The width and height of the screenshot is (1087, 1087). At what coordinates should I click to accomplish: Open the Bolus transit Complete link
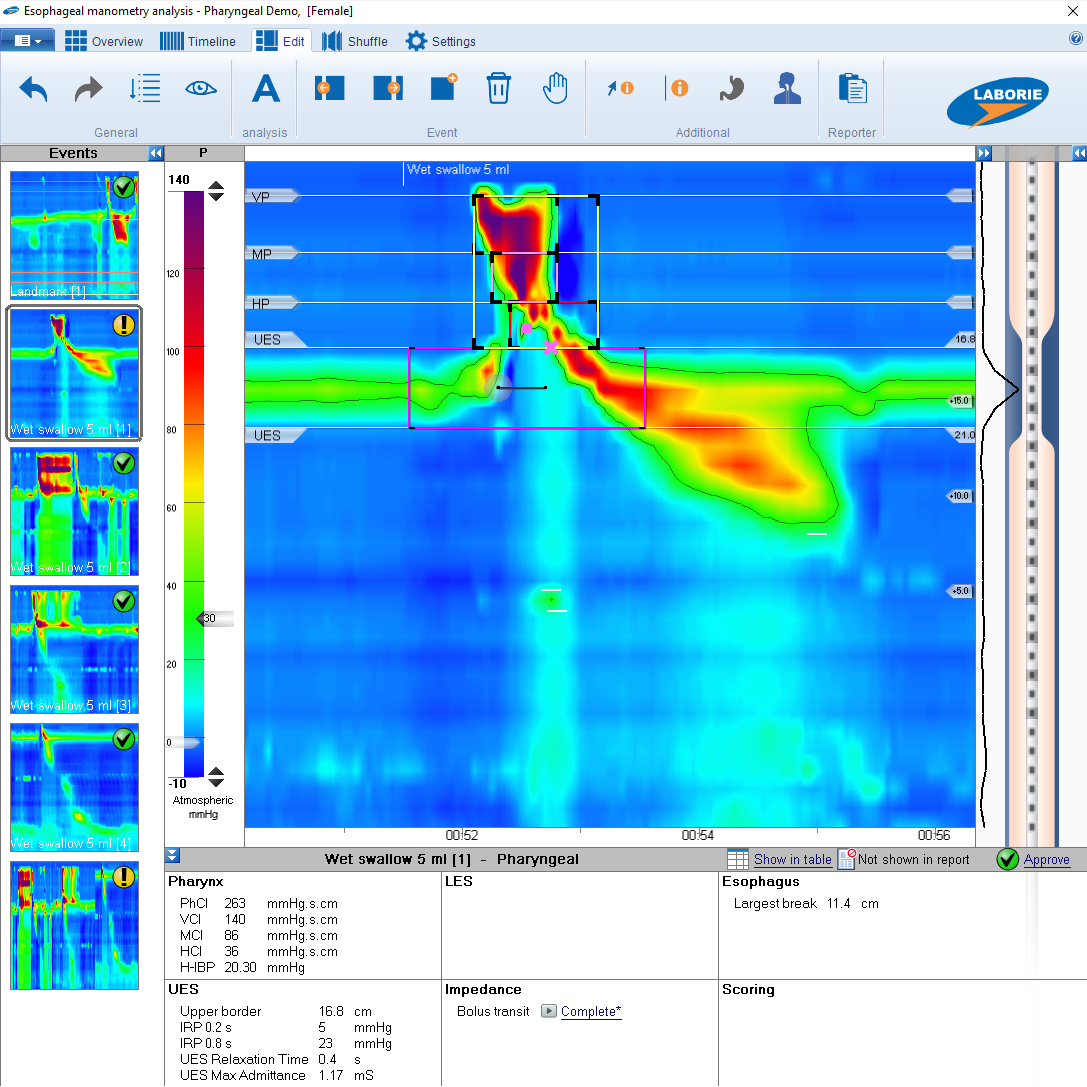[591, 1011]
